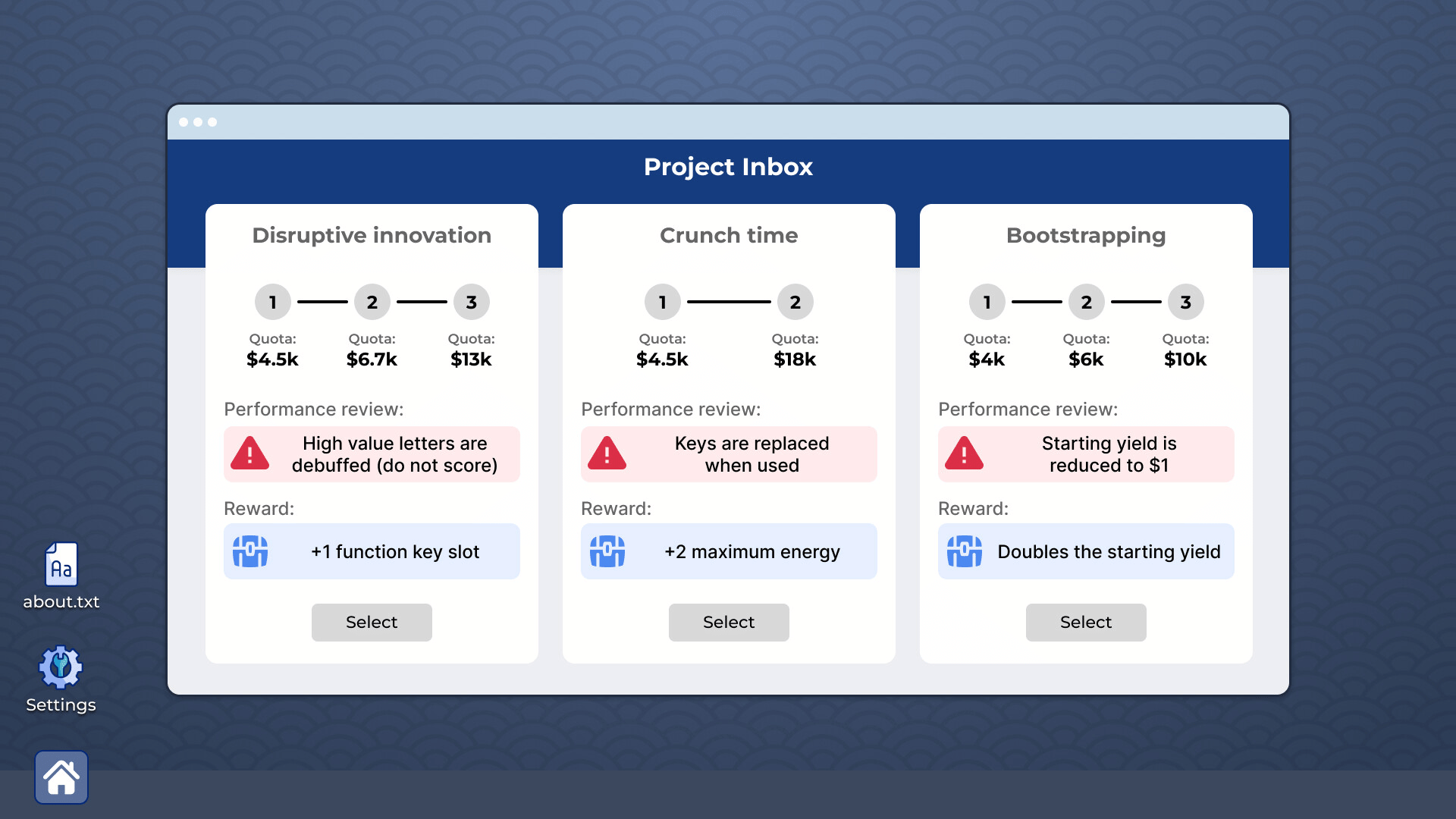
Task: Open the about.txt file icon
Action: coord(61,565)
